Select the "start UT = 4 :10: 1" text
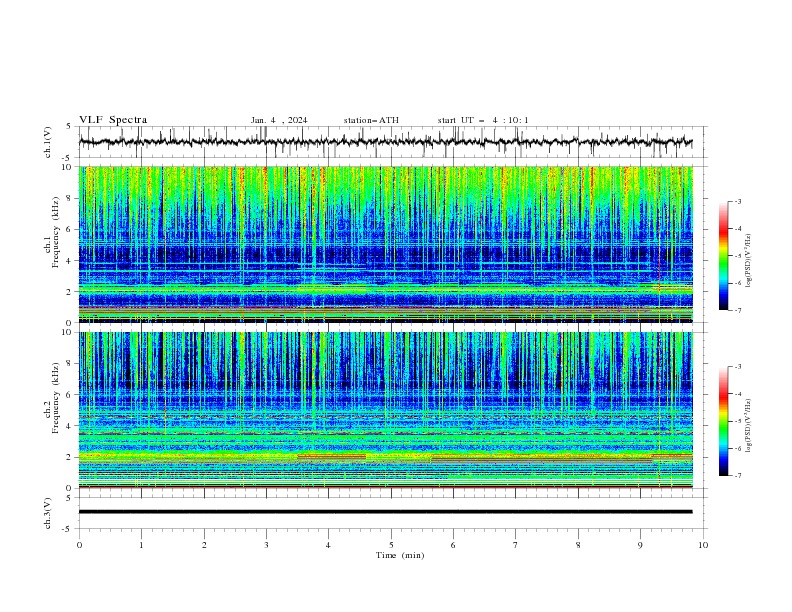This screenshot has height=612, width=792. coord(483,120)
